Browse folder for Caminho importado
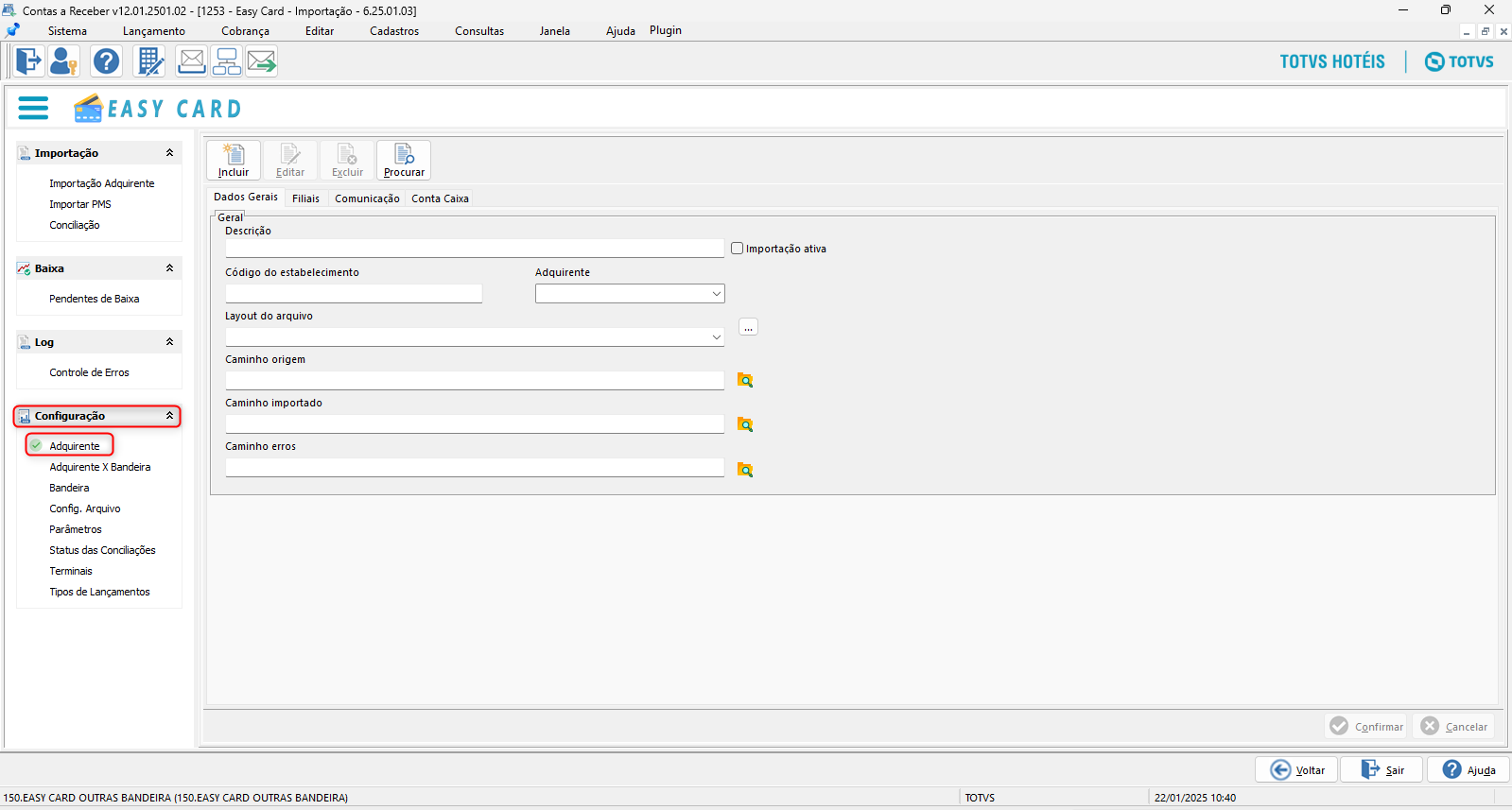The width and height of the screenshot is (1512, 810). point(745,424)
